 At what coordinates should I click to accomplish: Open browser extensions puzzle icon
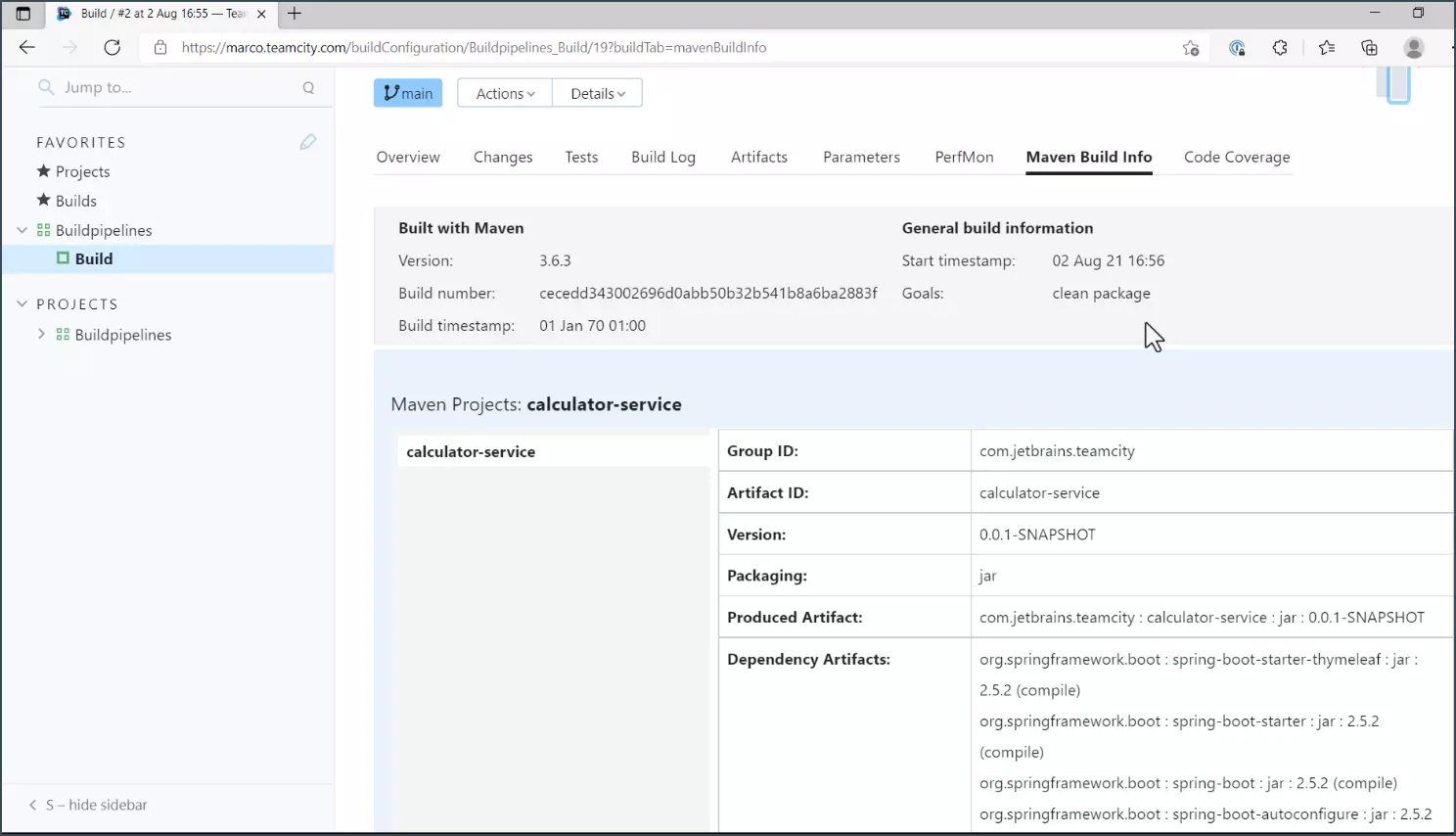[1280, 47]
